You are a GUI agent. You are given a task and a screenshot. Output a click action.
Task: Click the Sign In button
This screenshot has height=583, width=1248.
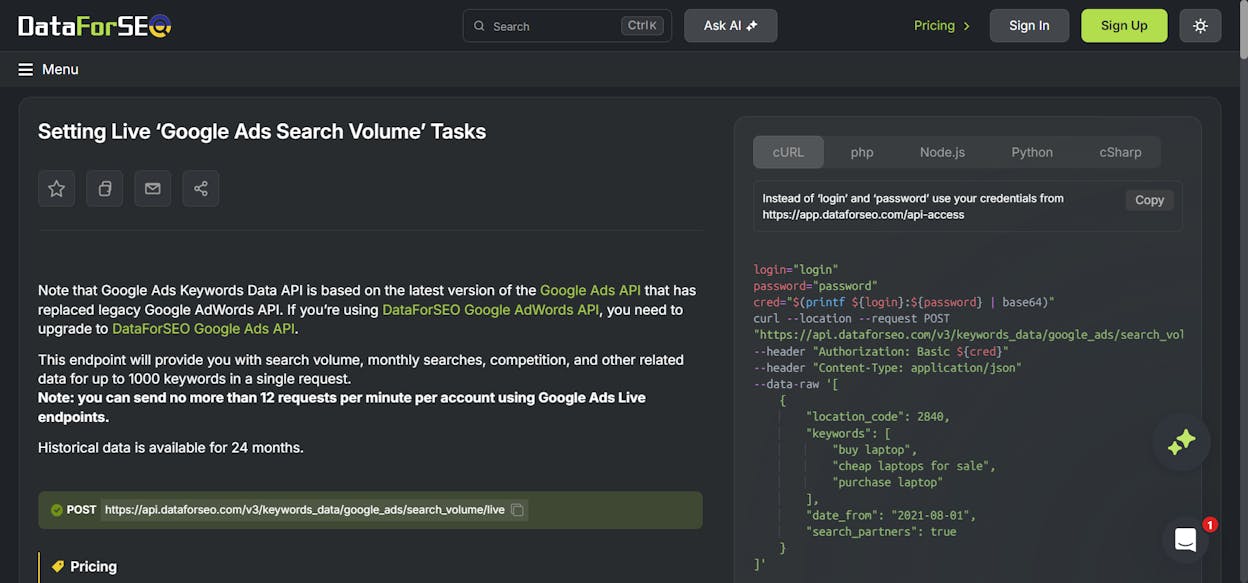click(1029, 26)
